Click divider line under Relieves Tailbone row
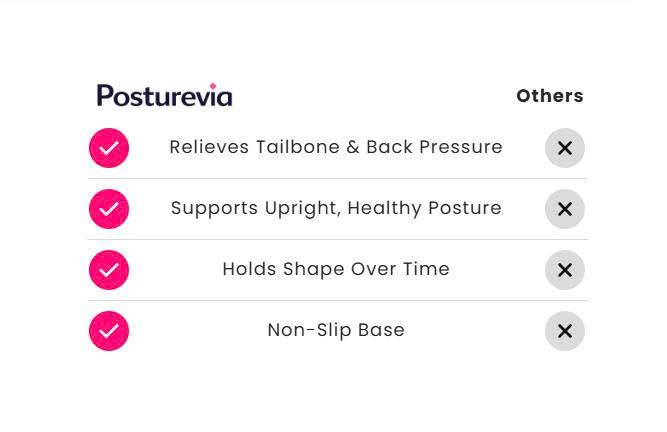This screenshot has height=432, width=667. tap(336, 179)
